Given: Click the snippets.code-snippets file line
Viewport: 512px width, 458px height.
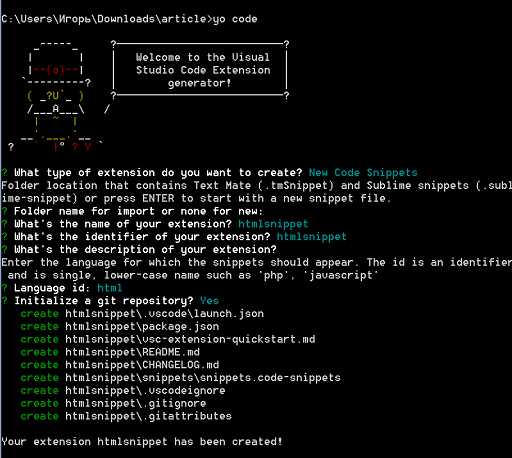Looking at the screenshot, I should 180,378.
